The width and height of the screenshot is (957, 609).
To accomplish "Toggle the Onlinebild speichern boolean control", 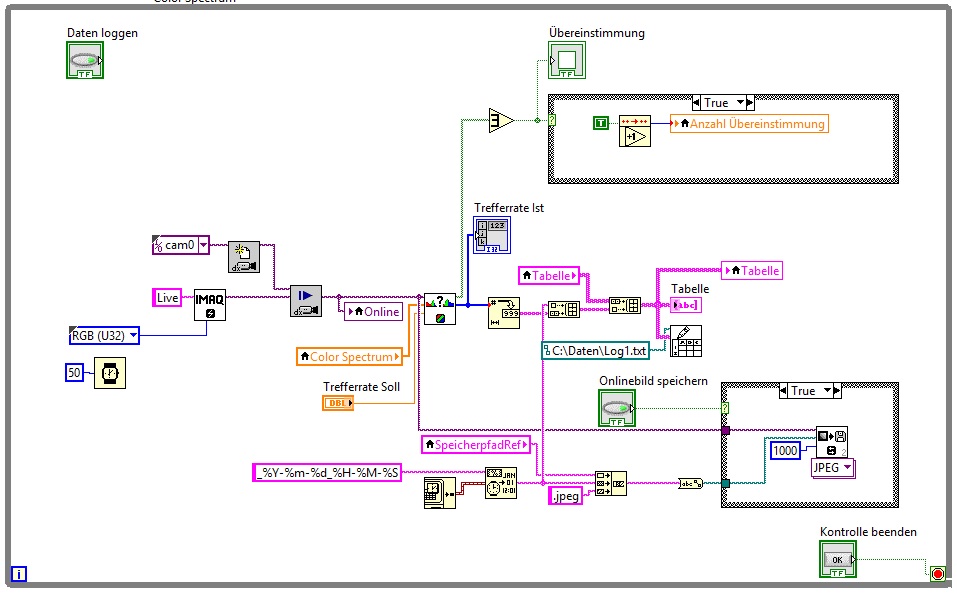I will (x=617, y=408).
